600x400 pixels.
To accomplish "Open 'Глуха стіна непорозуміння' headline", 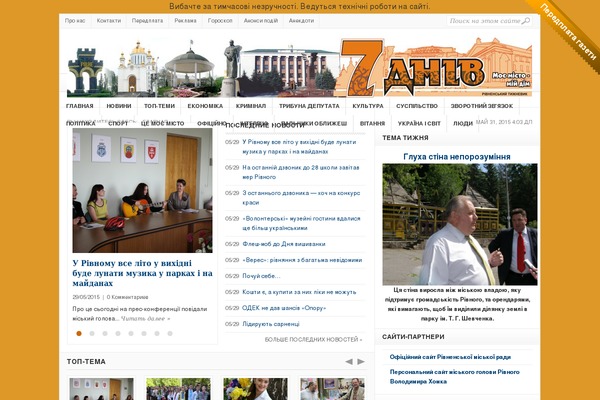I will (457, 157).
